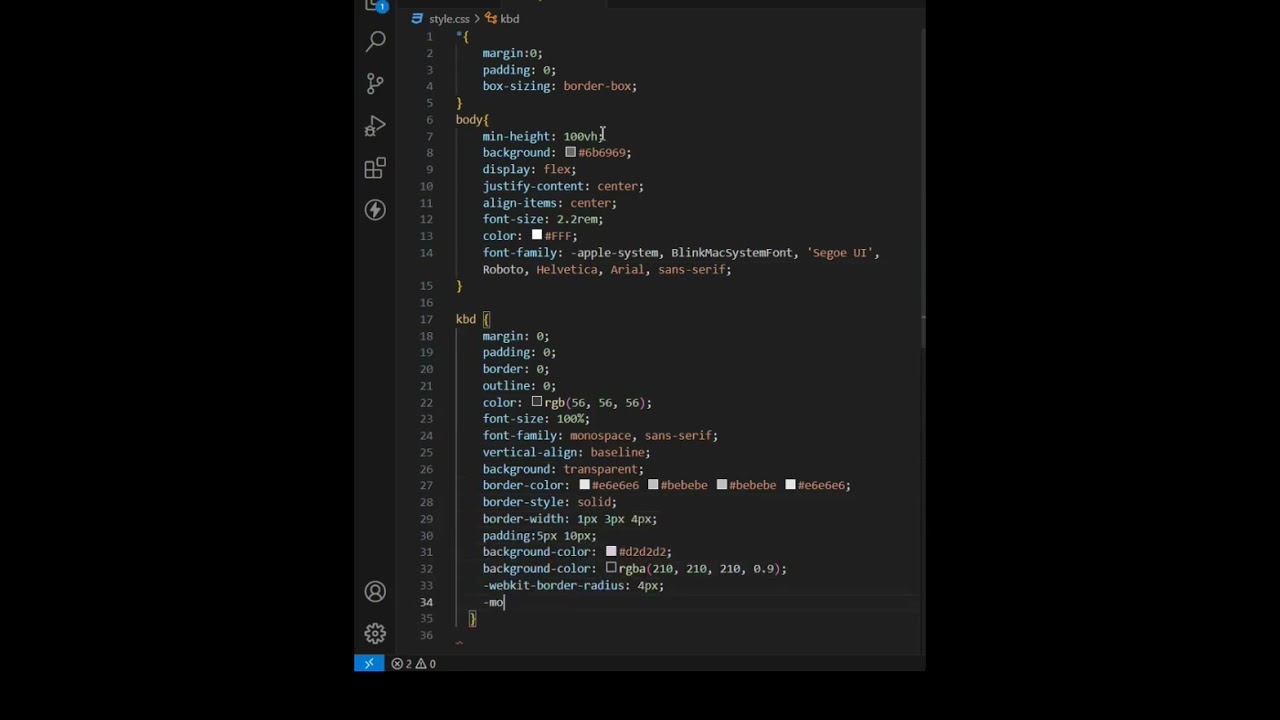Click the 'outline: 0;' text
This screenshot has width=1280, height=720.
click(519, 386)
